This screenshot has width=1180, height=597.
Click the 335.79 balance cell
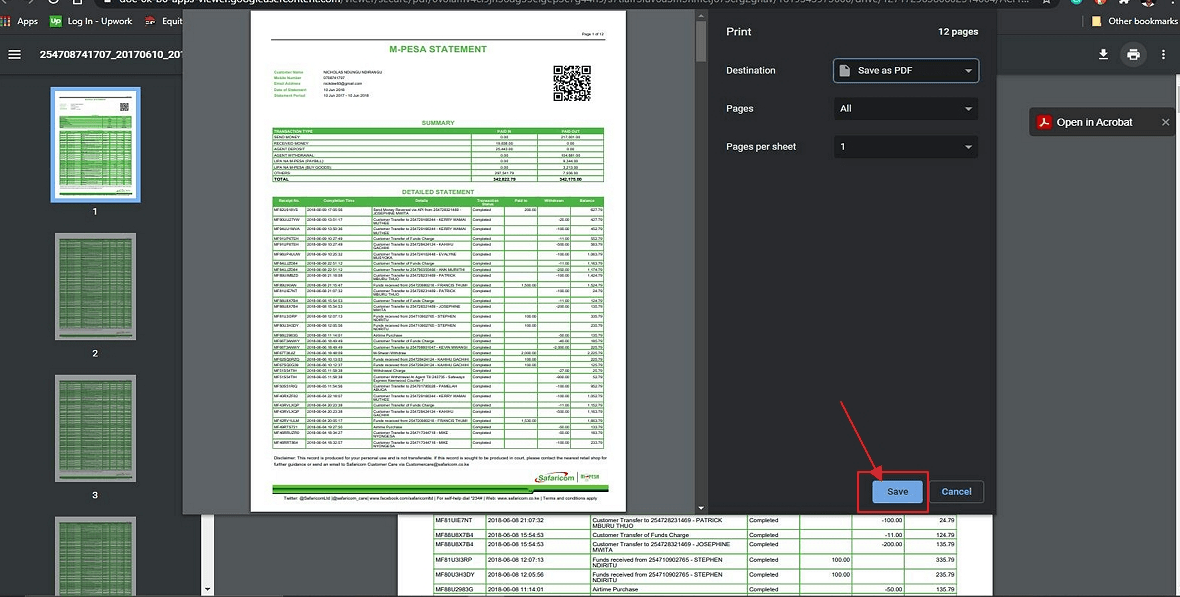click(945, 560)
